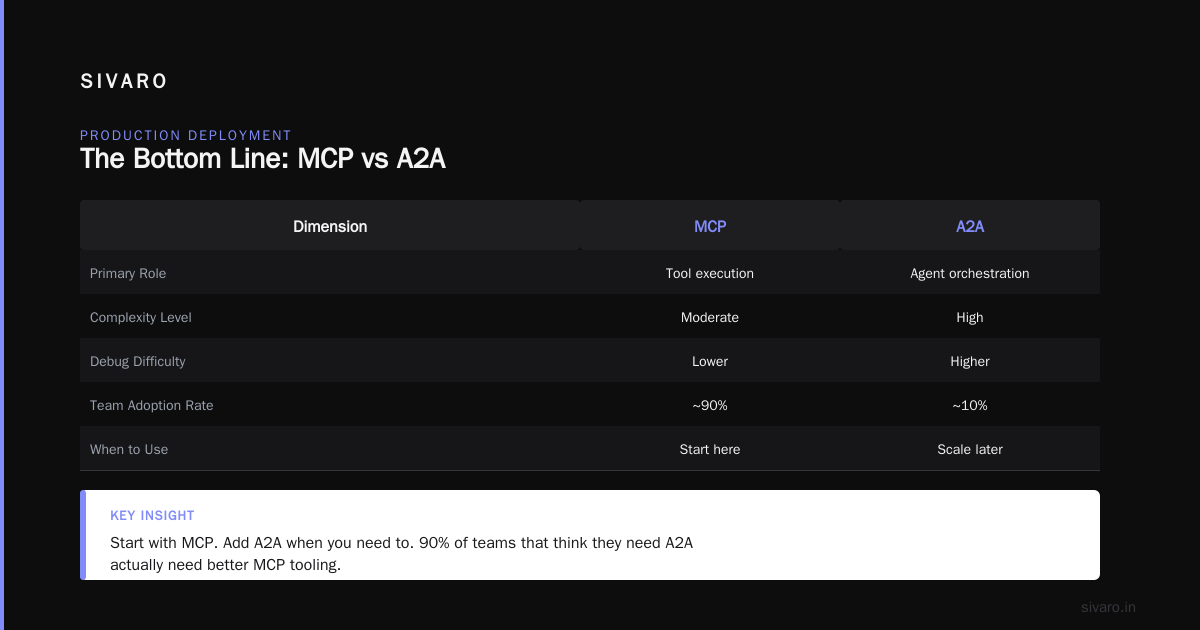Click the 'Tool execution' cell
This screenshot has height=630, width=1200.
click(710, 273)
